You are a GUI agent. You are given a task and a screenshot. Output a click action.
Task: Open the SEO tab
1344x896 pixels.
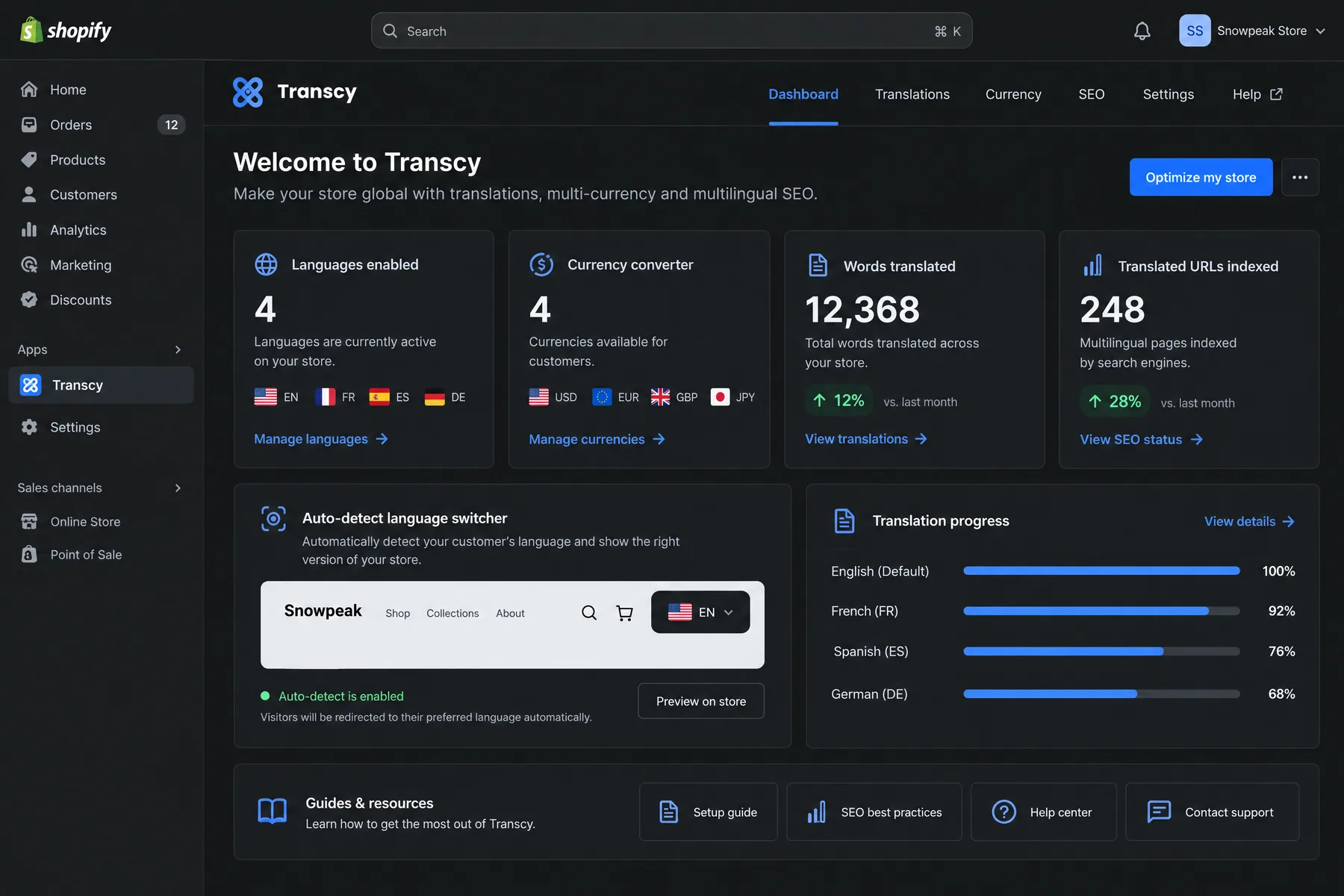point(1092,94)
